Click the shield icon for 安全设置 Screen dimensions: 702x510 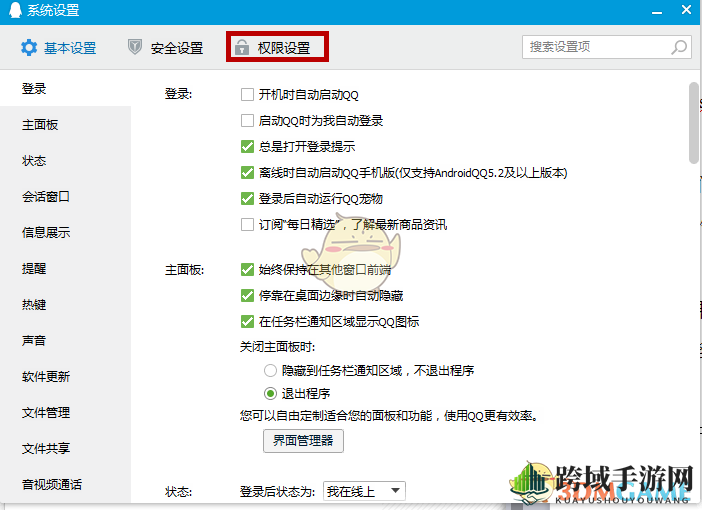pyautogui.click(x=135, y=47)
